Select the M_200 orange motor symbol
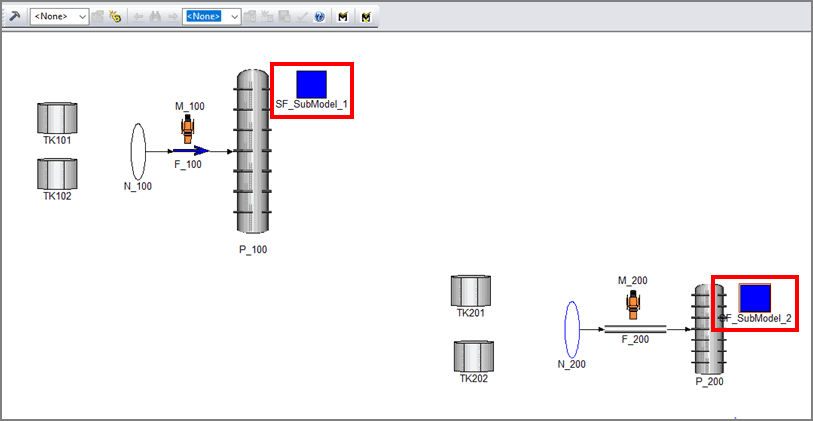This screenshot has height=421, width=813. pos(633,304)
